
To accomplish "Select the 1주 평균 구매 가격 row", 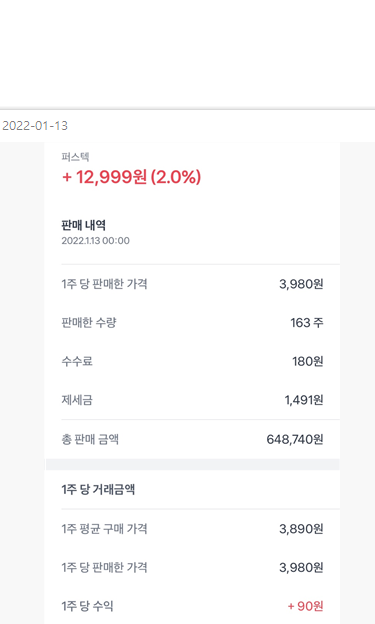I will click(x=192, y=529).
